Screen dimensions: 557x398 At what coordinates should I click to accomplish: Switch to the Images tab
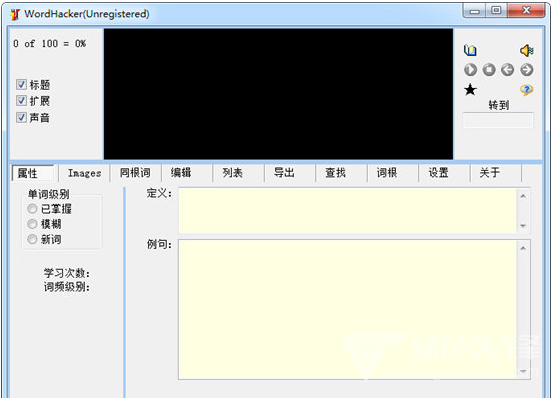[x=85, y=173]
